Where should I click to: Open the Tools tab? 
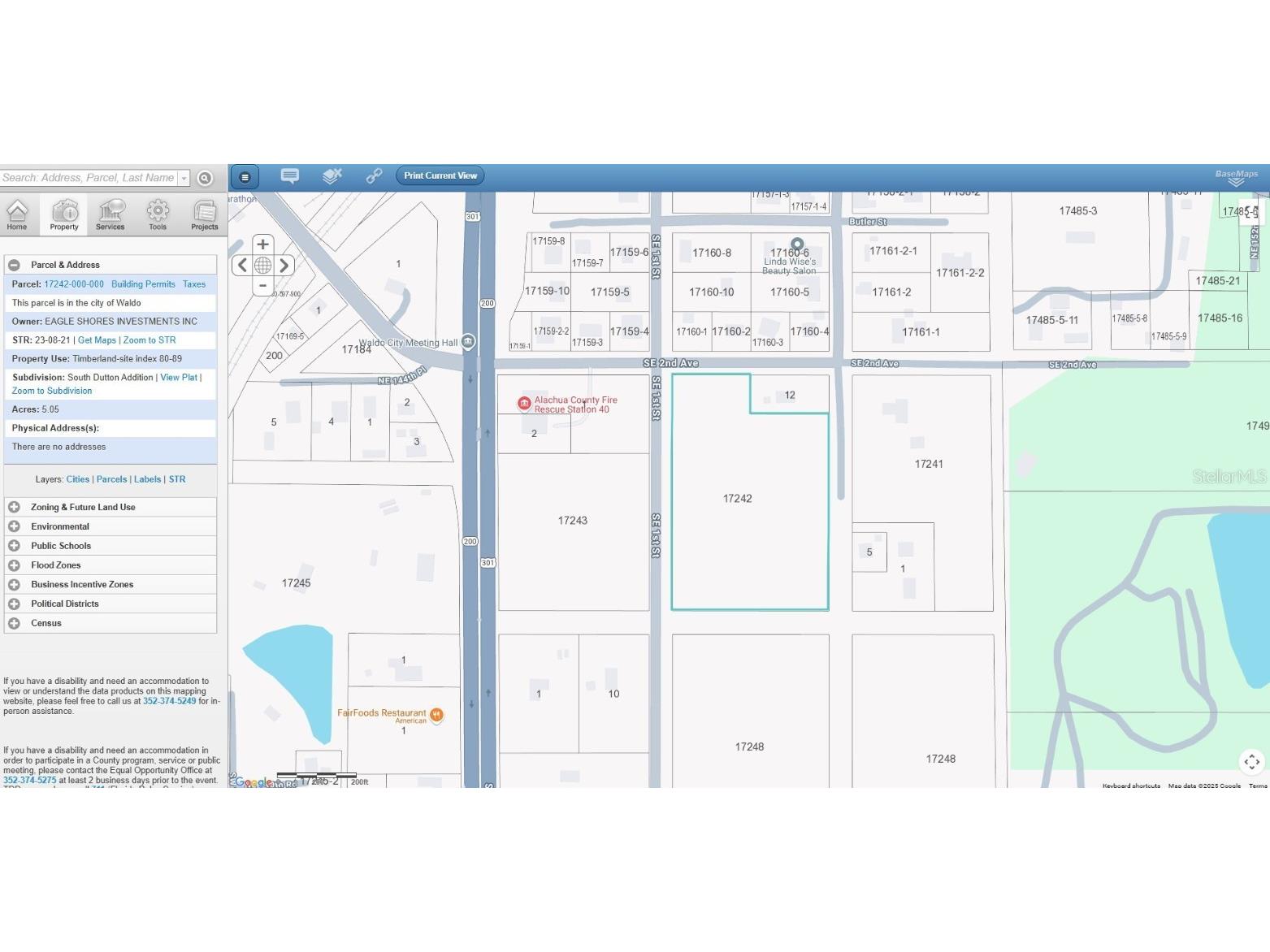[158, 215]
